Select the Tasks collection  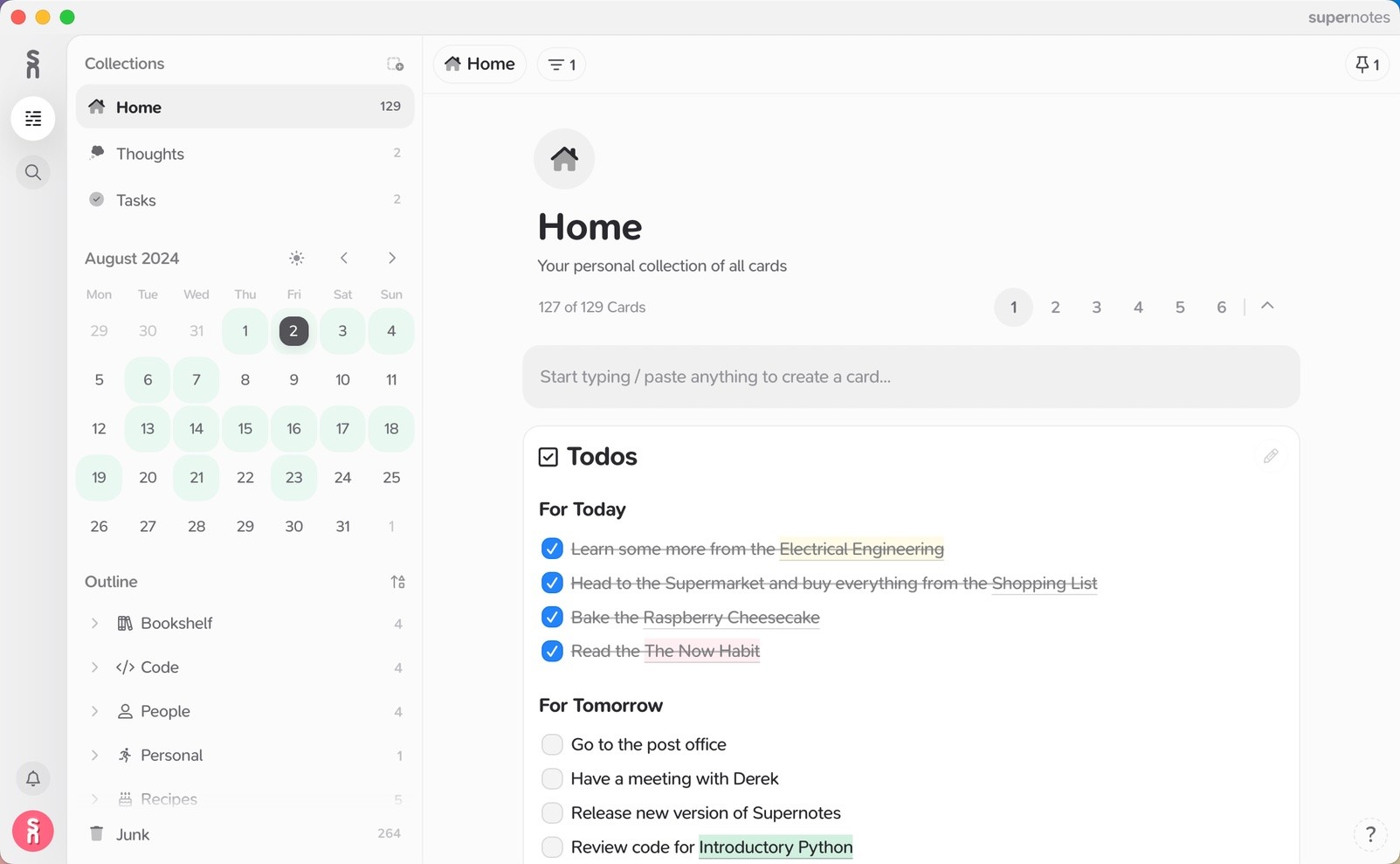point(136,200)
